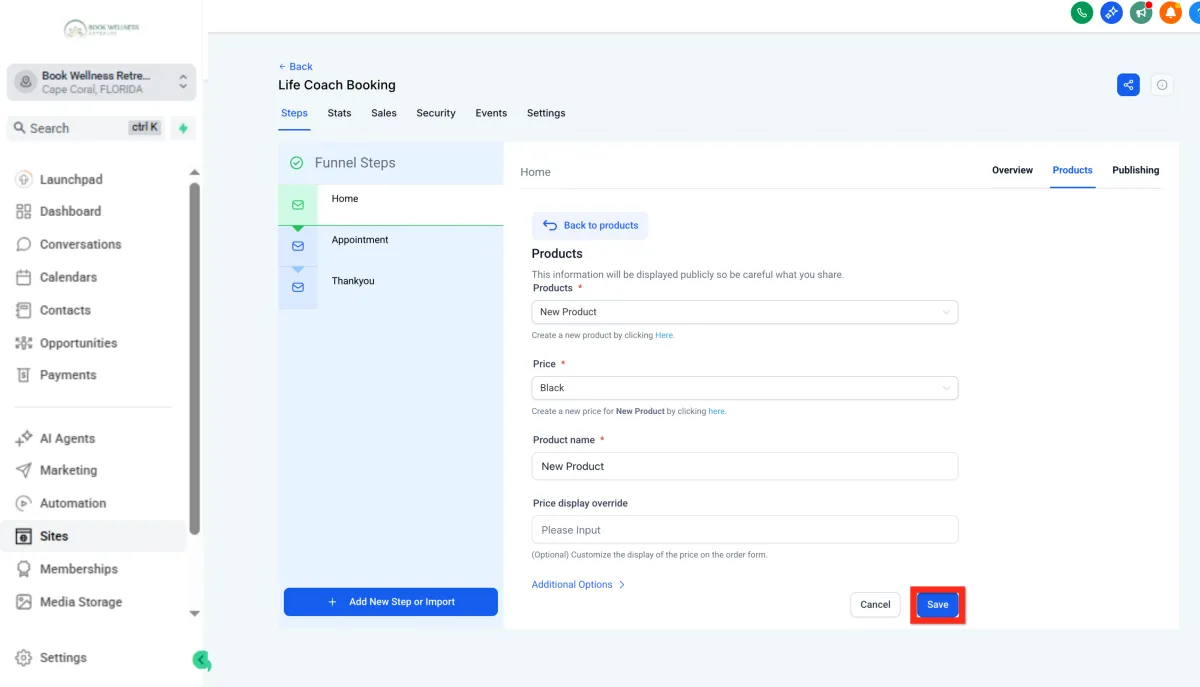Select the Thankyou funnel step
The height and width of the screenshot is (687, 1200).
pos(391,287)
